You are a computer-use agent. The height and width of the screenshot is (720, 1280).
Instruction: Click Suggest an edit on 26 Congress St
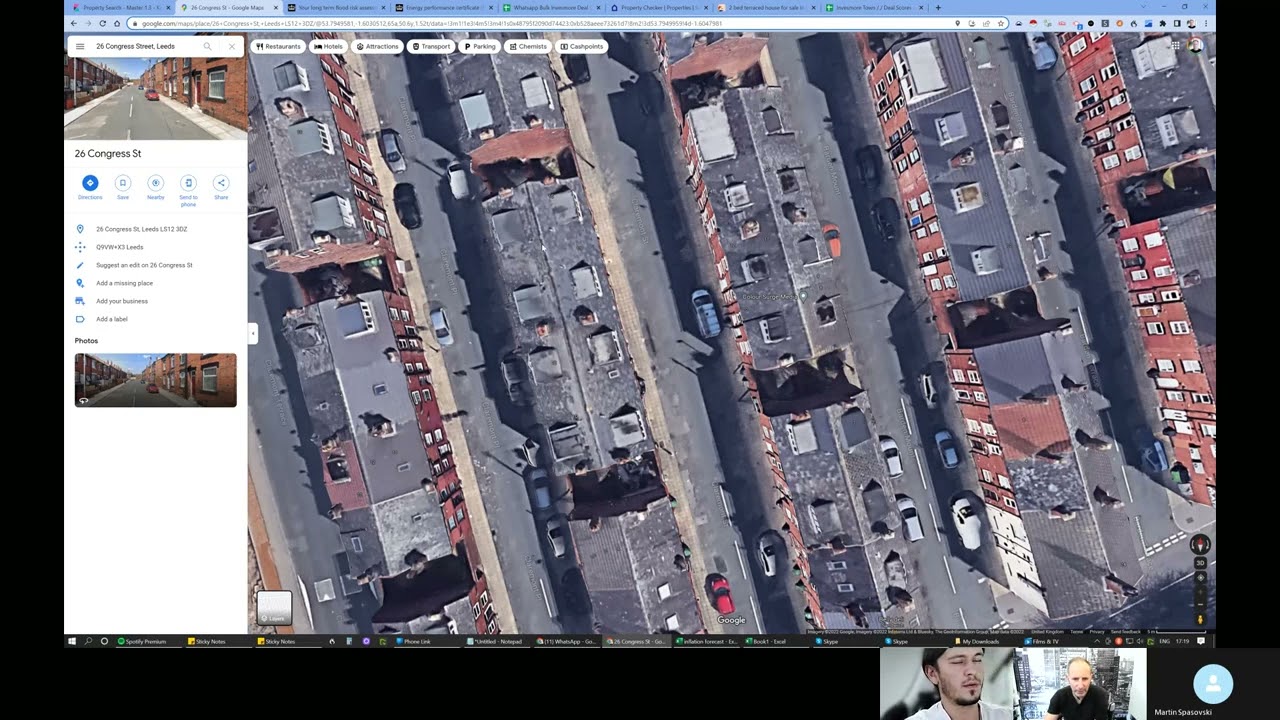[x=144, y=265]
